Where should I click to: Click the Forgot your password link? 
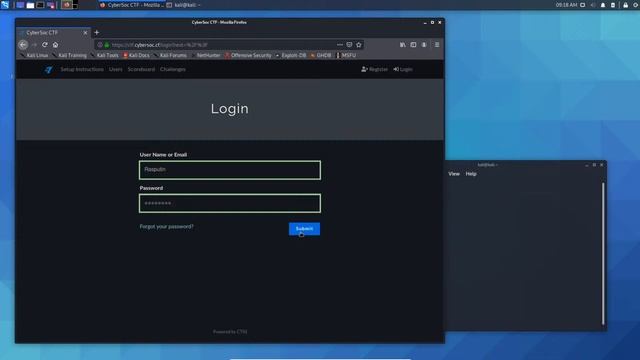tap(167, 227)
